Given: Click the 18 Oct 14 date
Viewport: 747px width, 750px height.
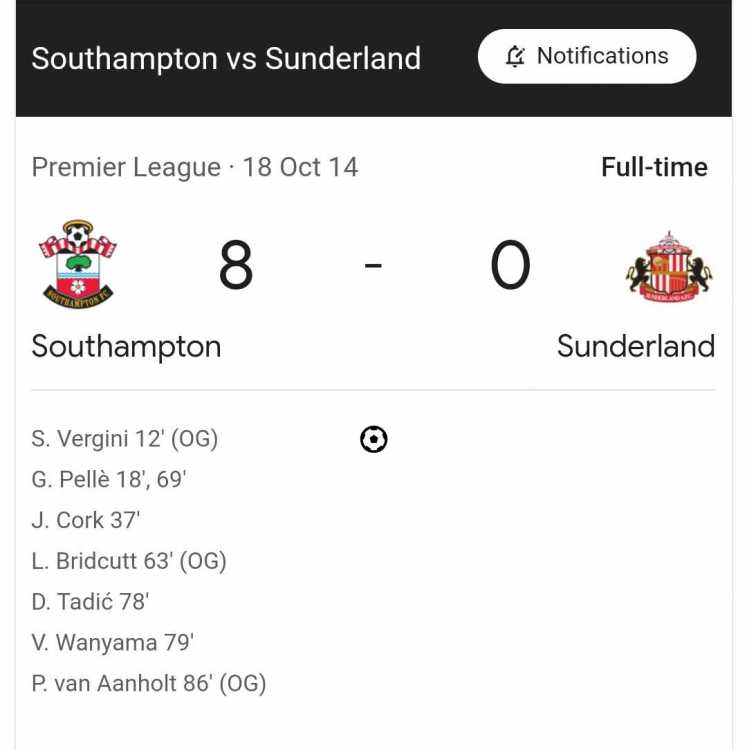Looking at the screenshot, I should click(x=300, y=167).
